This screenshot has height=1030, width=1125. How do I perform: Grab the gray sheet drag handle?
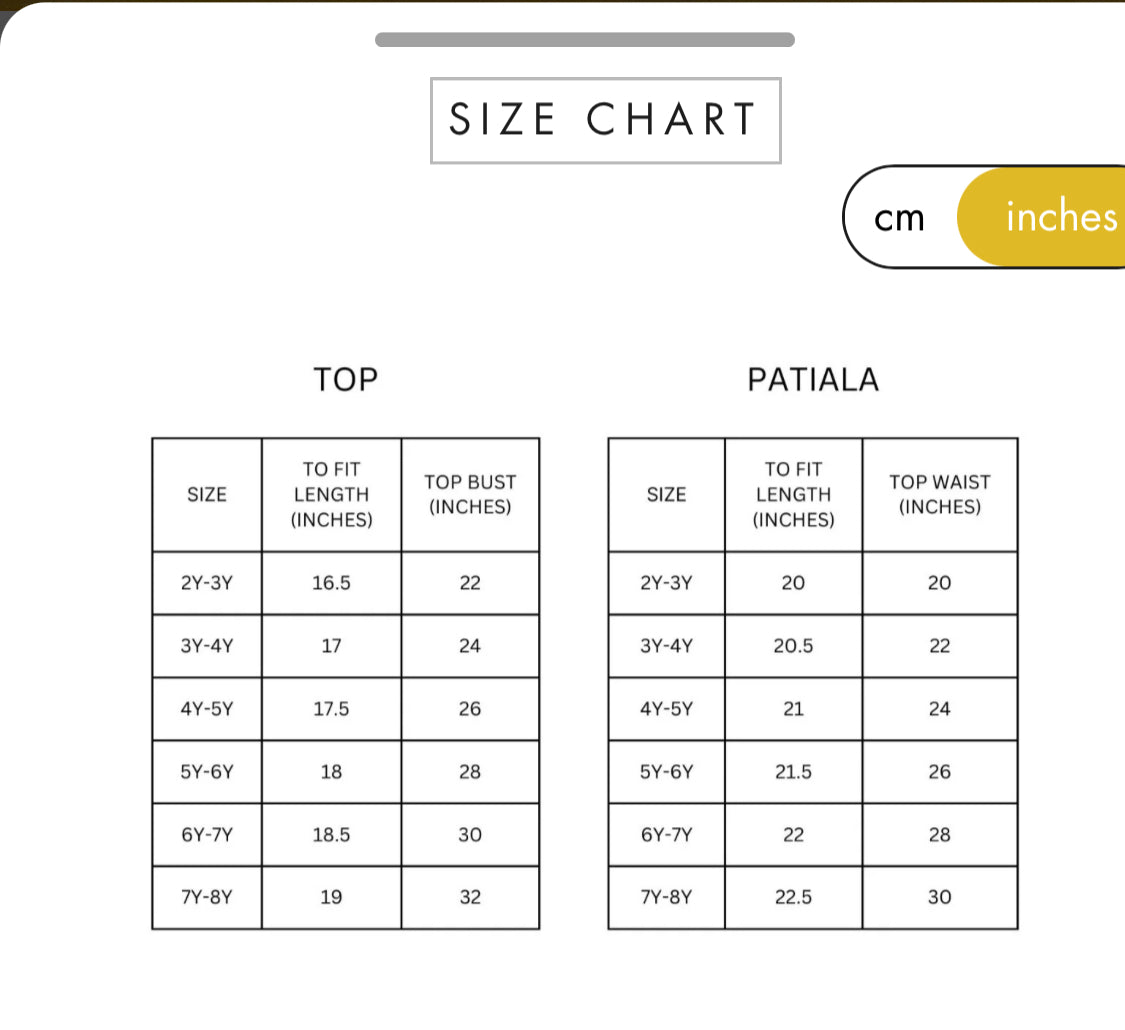[x=585, y=40]
